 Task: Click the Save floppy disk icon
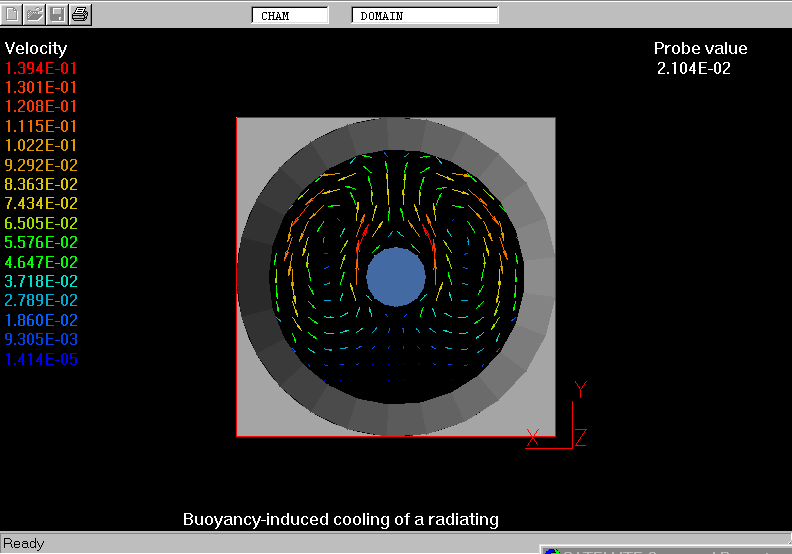pos(58,14)
